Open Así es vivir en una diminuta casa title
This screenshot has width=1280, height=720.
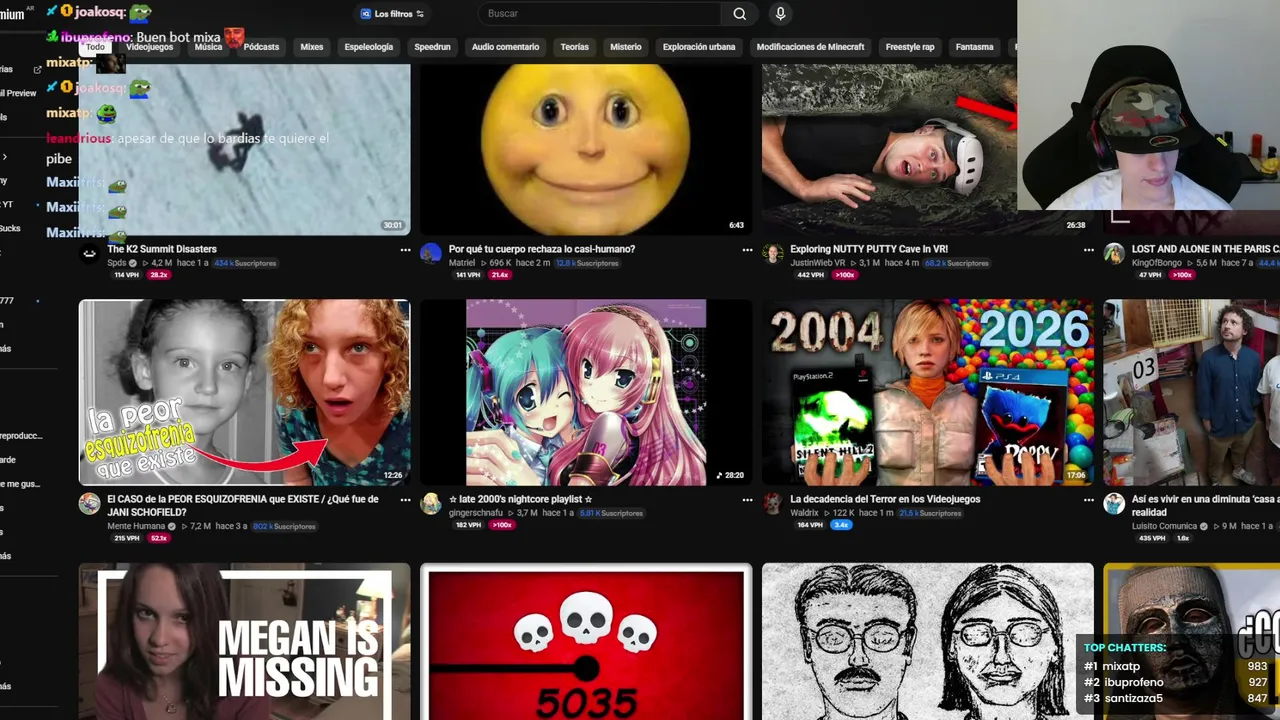[x=1205, y=505]
